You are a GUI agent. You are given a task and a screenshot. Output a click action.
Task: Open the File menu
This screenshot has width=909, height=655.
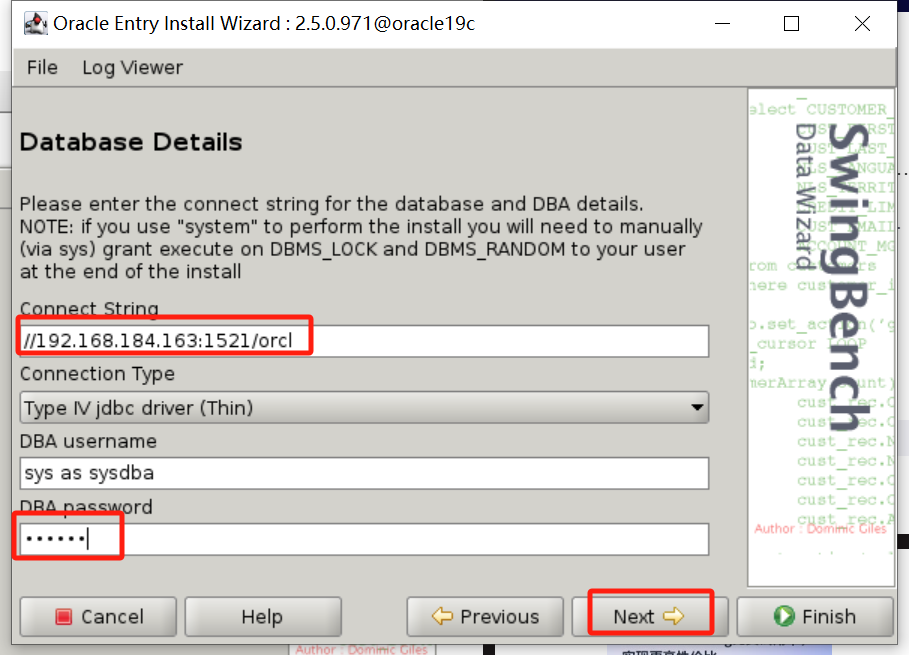point(42,68)
